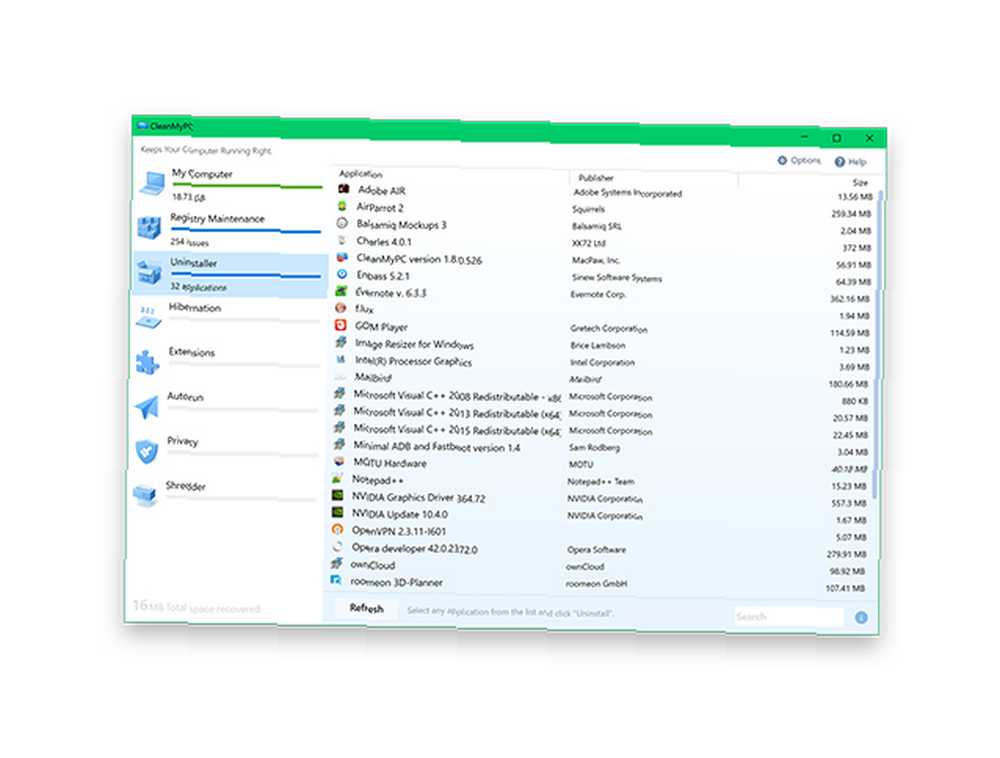Viewport: 1000px width, 758px height.
Task: Sort by the Application column header
Action: (361, 173)
